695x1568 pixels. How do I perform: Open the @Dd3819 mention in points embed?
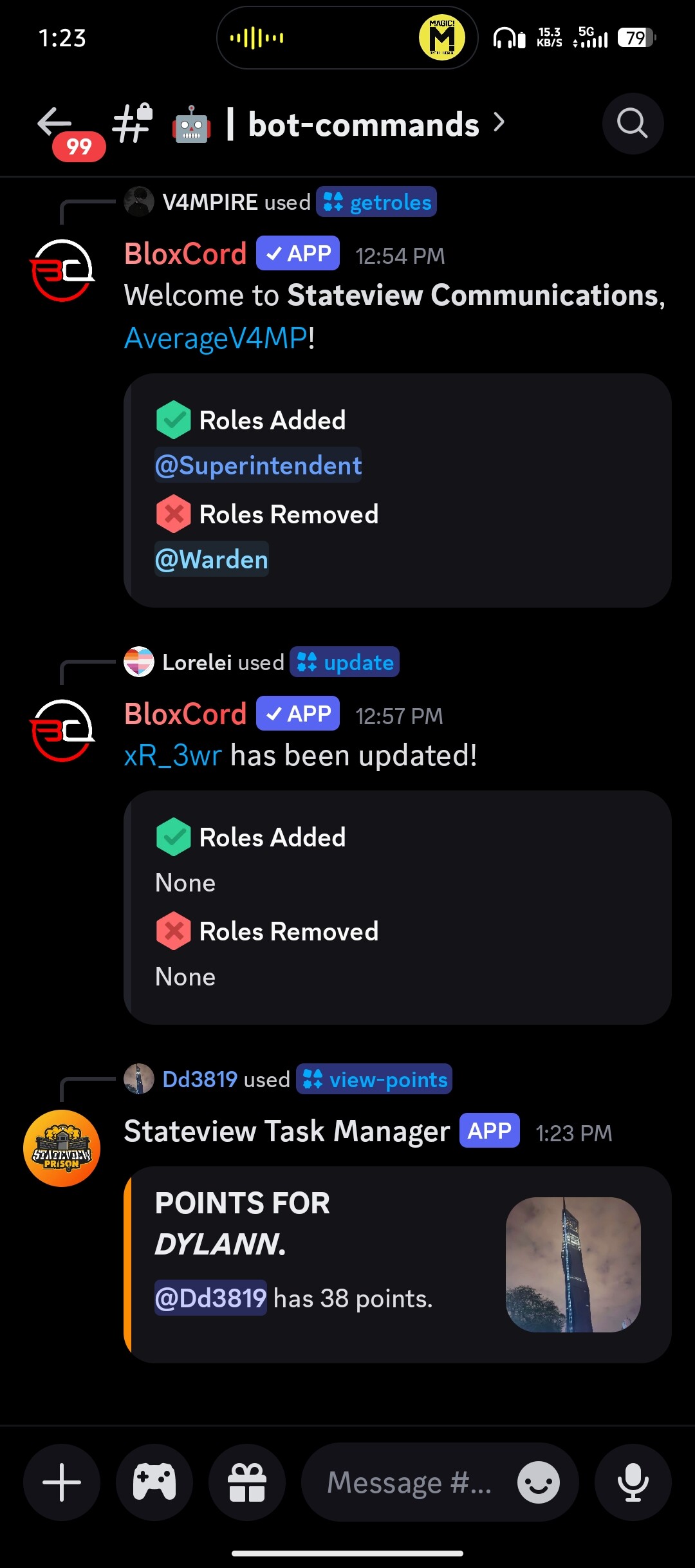(x=210, y=1298)
